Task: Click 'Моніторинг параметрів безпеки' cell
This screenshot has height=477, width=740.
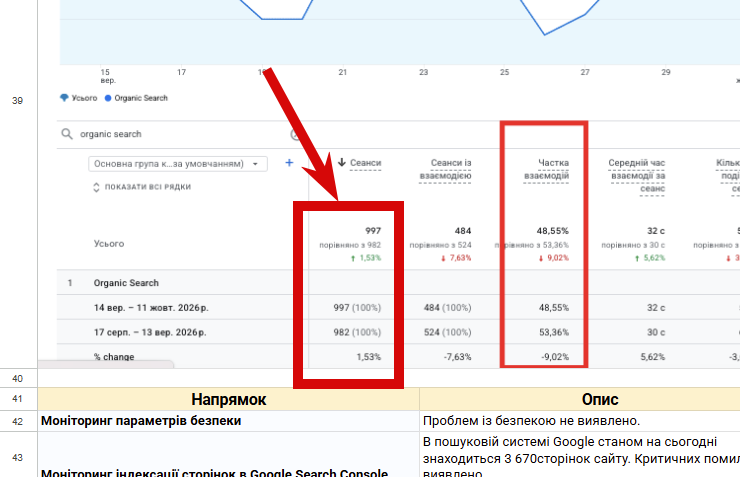Action: click(228, 421)
